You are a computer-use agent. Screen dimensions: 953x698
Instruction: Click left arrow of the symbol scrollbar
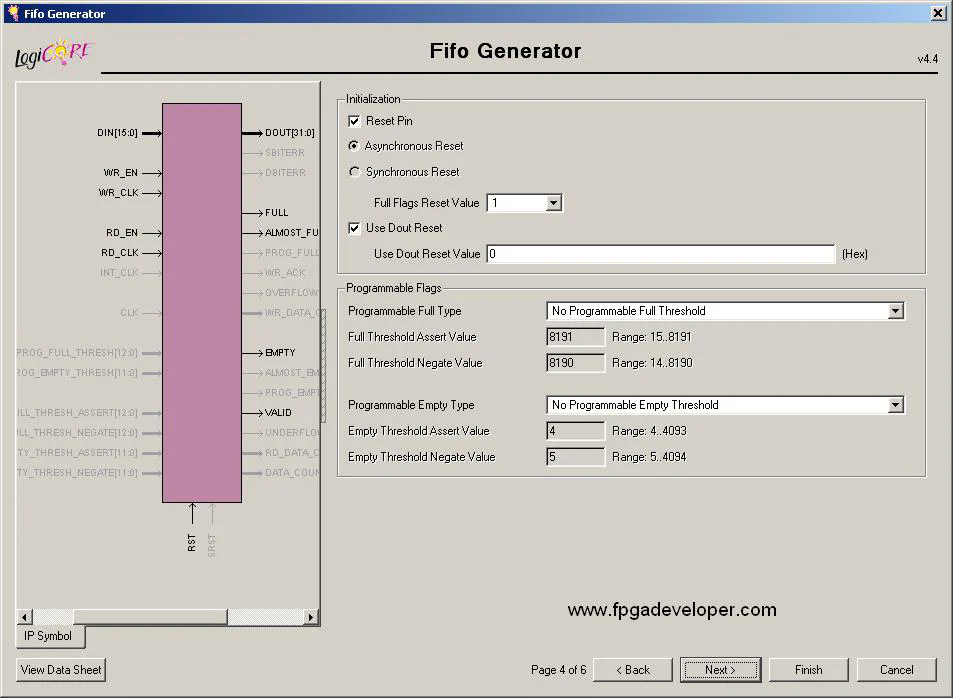click(x=26, y=617)
